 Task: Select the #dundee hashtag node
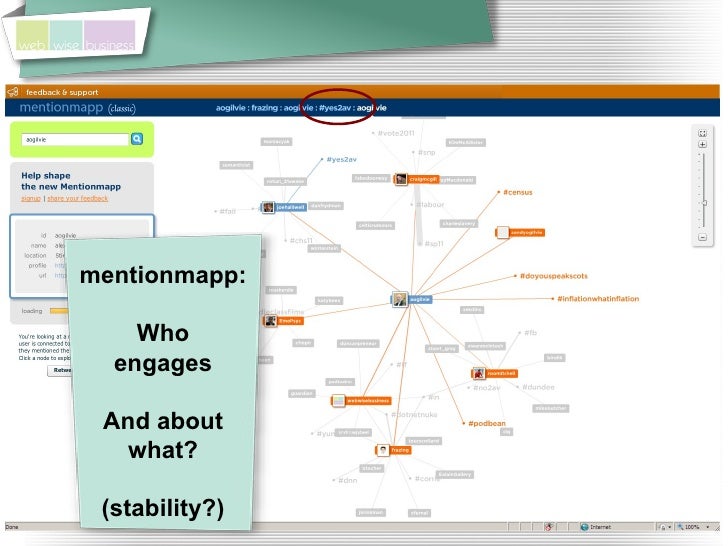pyautogui.click(x=538, y=387)
